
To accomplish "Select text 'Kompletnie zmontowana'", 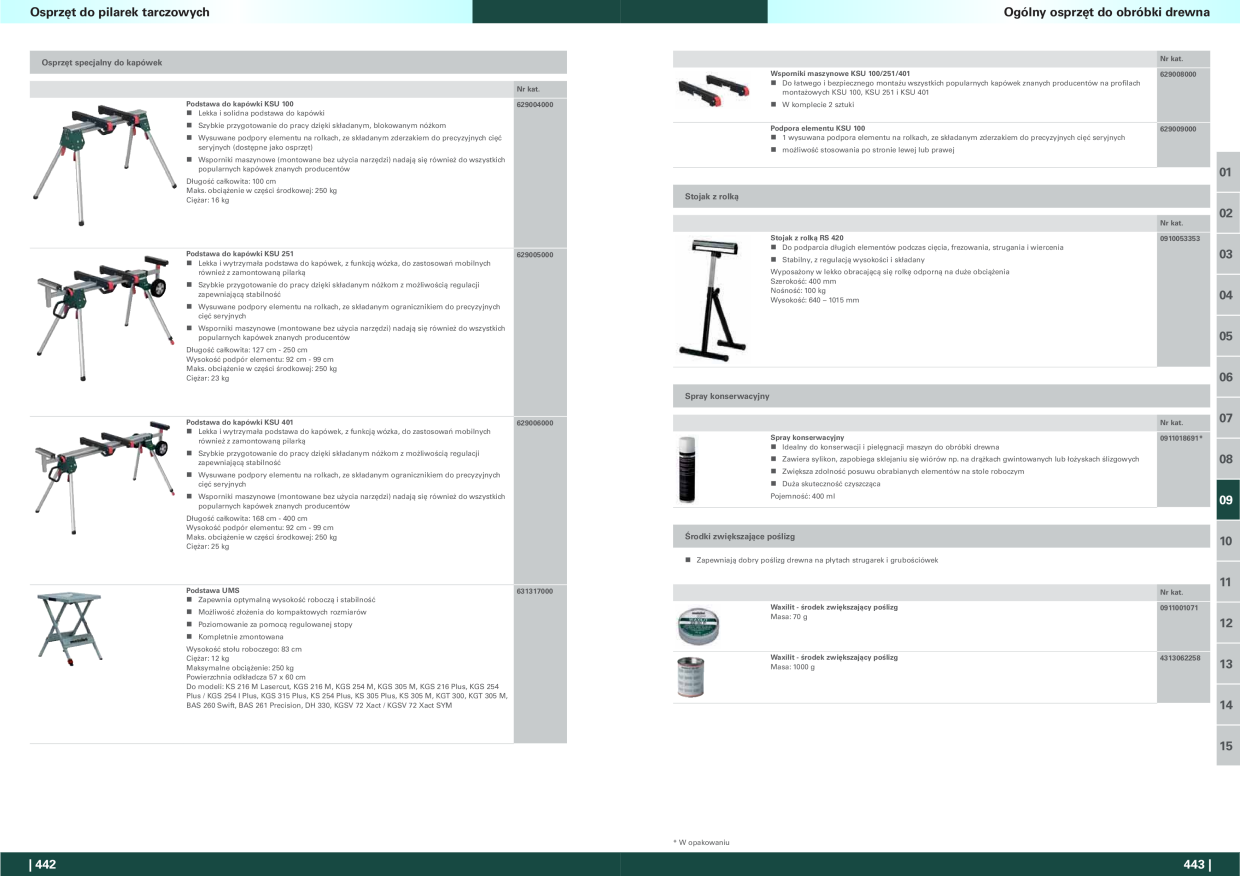I will tap(240, 636).
